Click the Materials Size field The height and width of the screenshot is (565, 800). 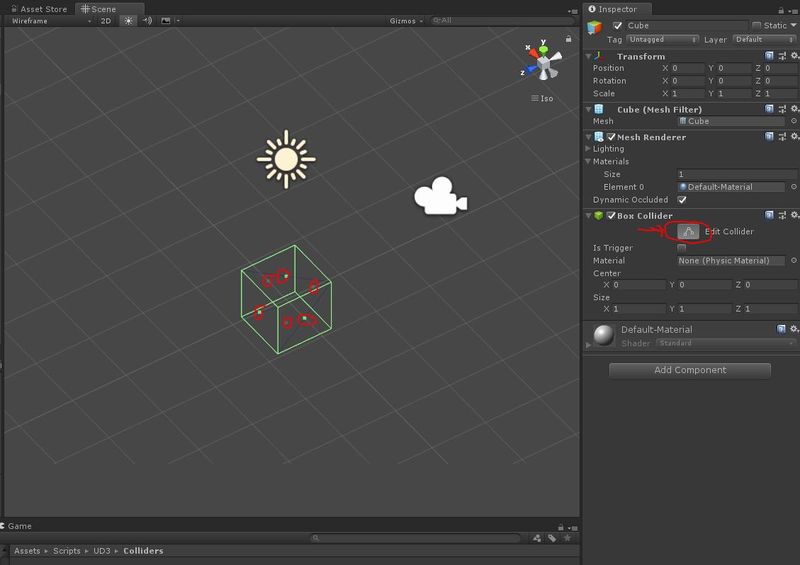coord(736,174)
